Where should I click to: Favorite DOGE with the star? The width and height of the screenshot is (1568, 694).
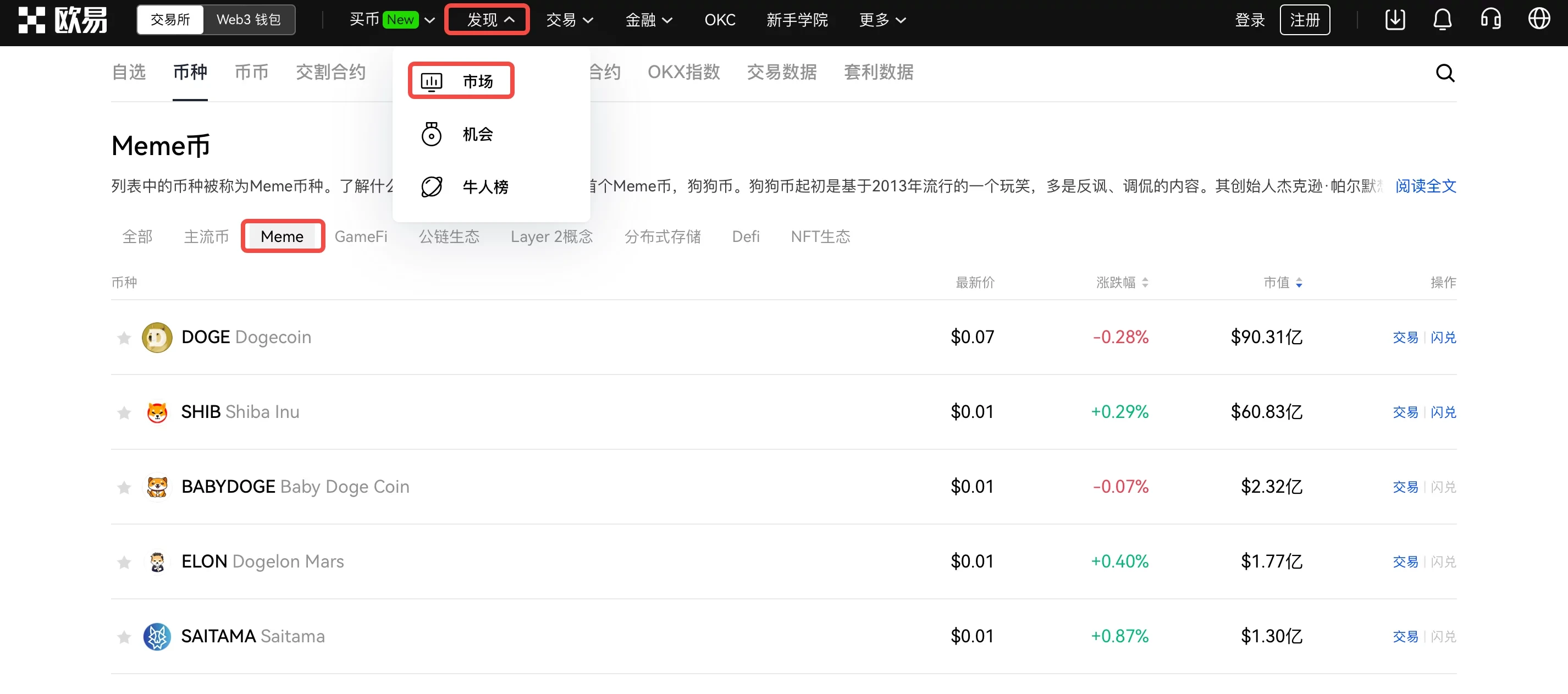pyautogui.click(x=124, y=338)
